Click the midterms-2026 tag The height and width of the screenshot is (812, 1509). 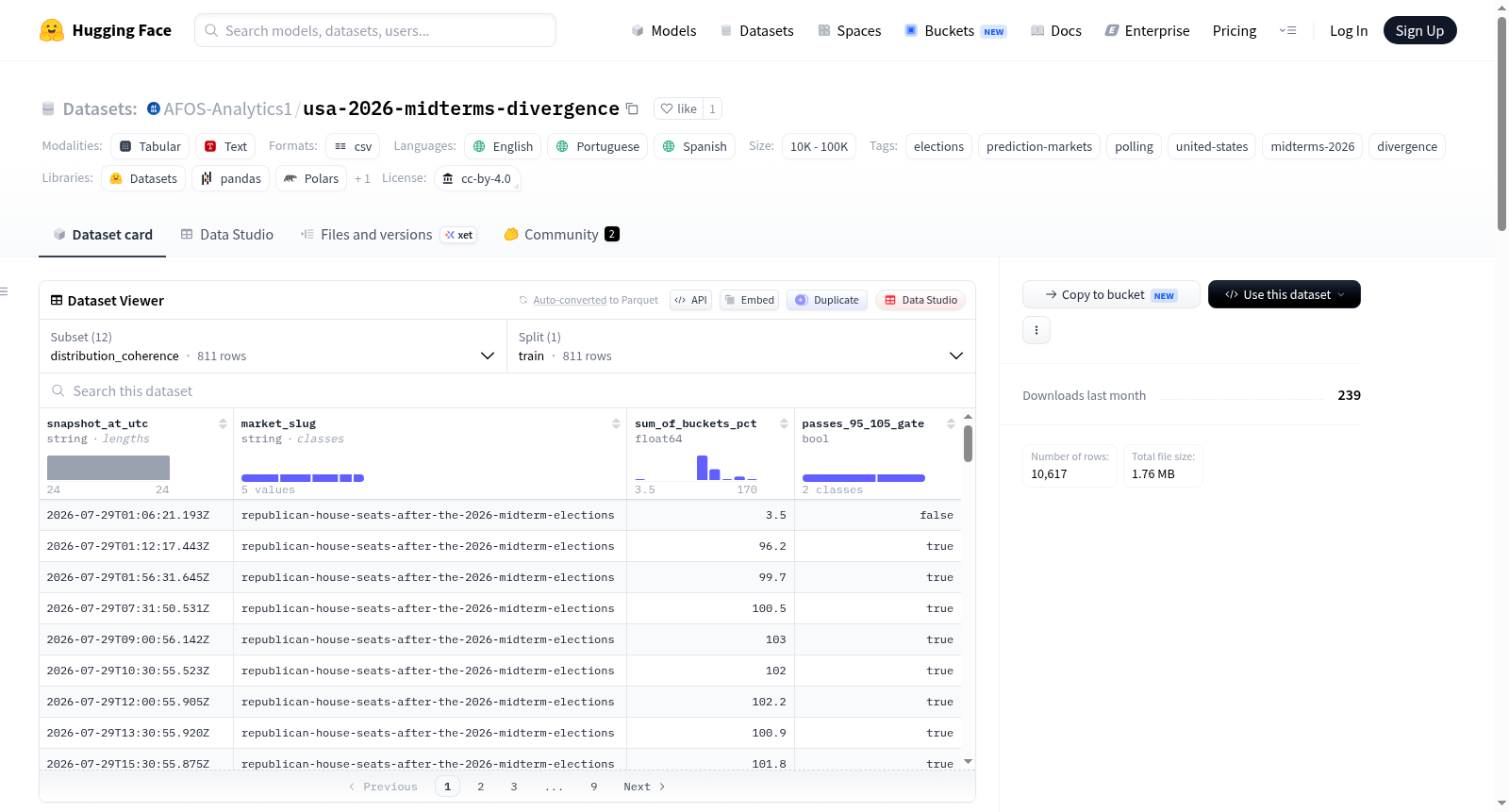click(x=1313, y=146)
